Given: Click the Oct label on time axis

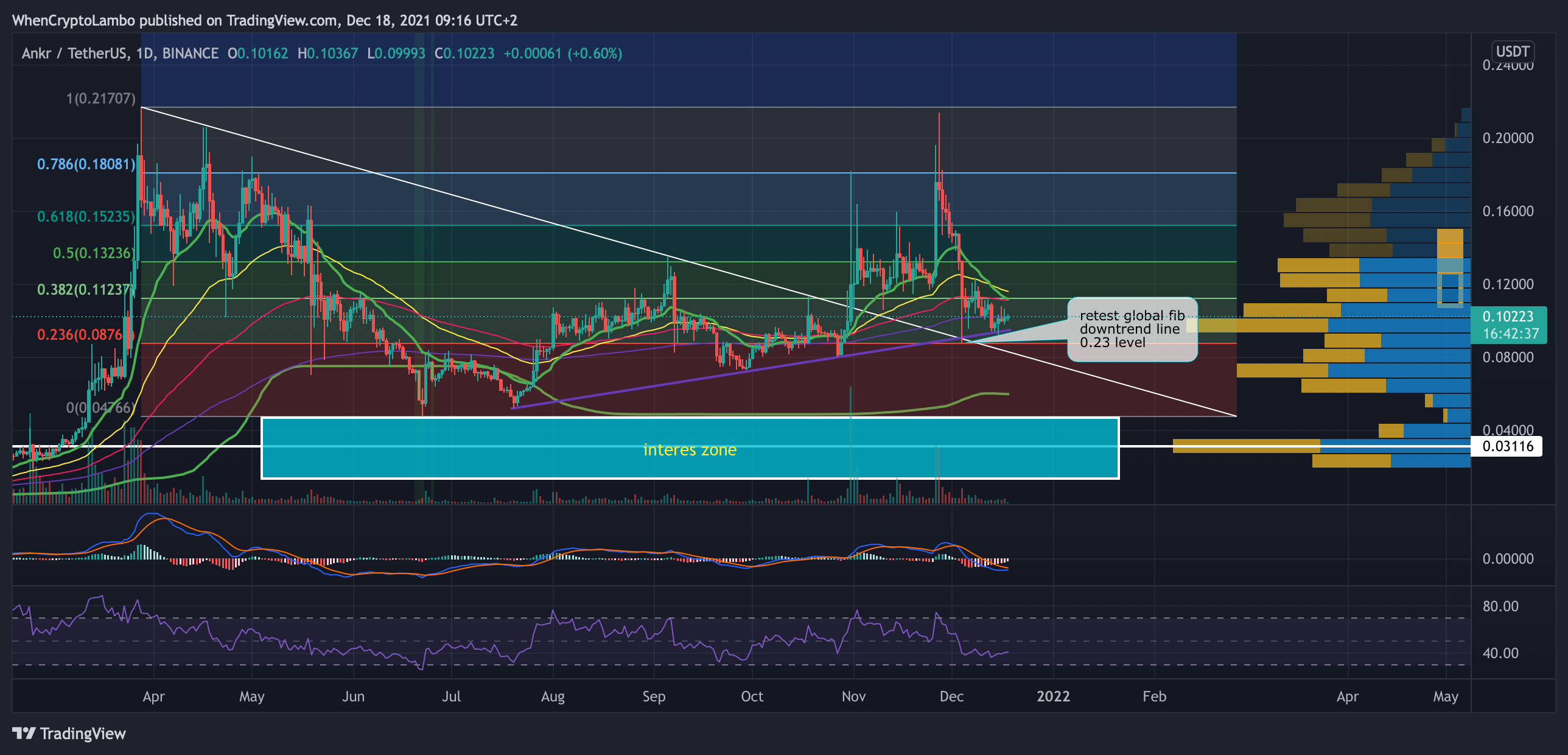Looking at the screenshot, I should click(752, 697).
